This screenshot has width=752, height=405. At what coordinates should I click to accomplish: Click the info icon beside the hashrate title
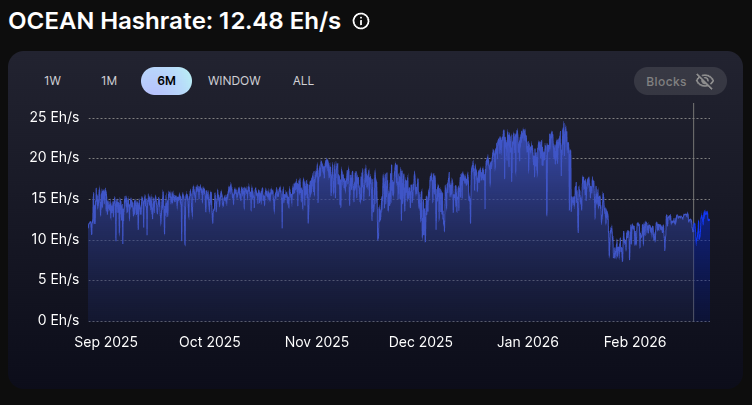361,21
